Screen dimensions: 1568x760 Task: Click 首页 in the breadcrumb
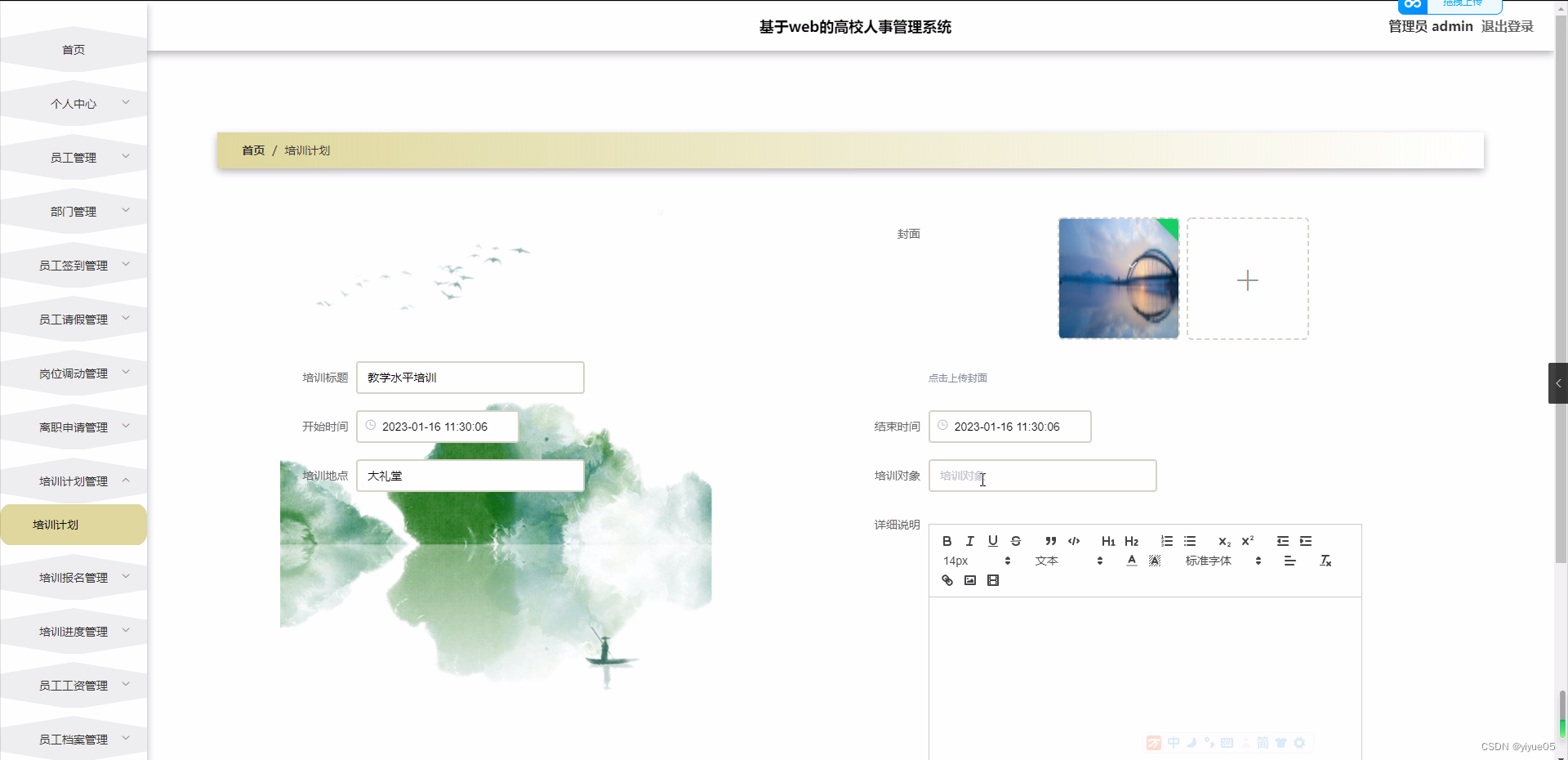pyautogui.click(x=253, y=150)
